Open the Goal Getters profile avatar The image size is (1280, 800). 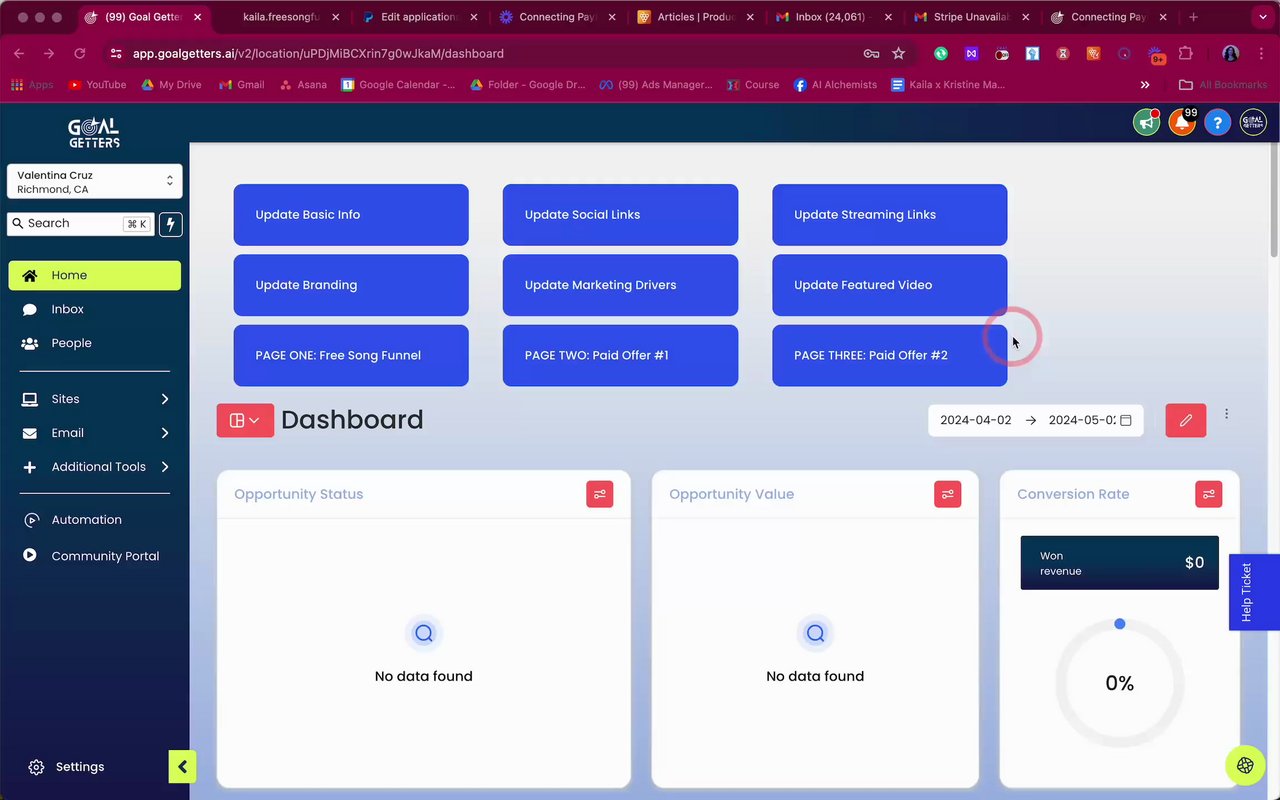(1253, 123)
